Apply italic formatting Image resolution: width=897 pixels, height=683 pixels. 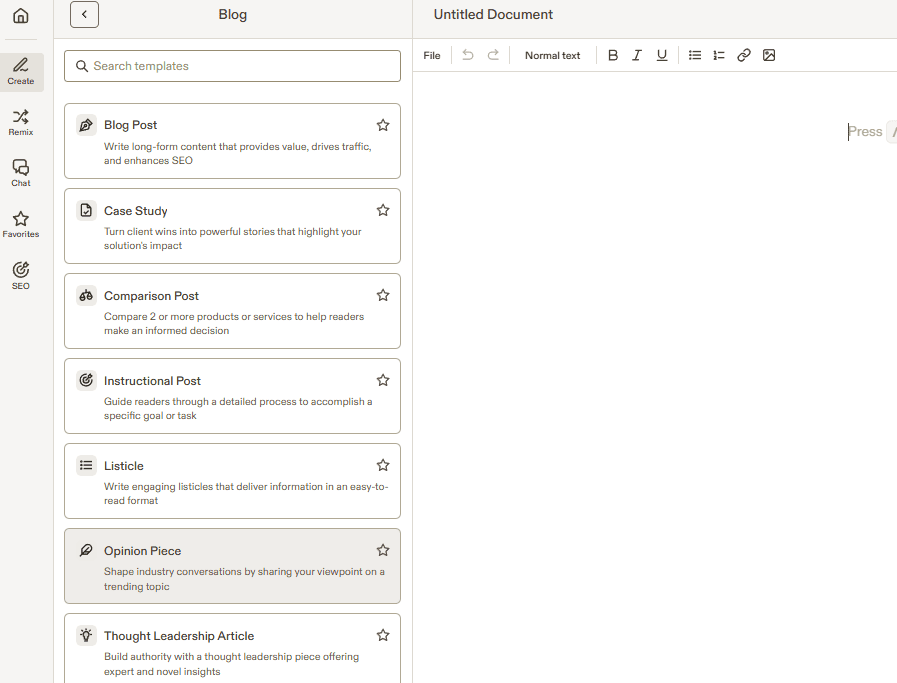coord(637,56)
